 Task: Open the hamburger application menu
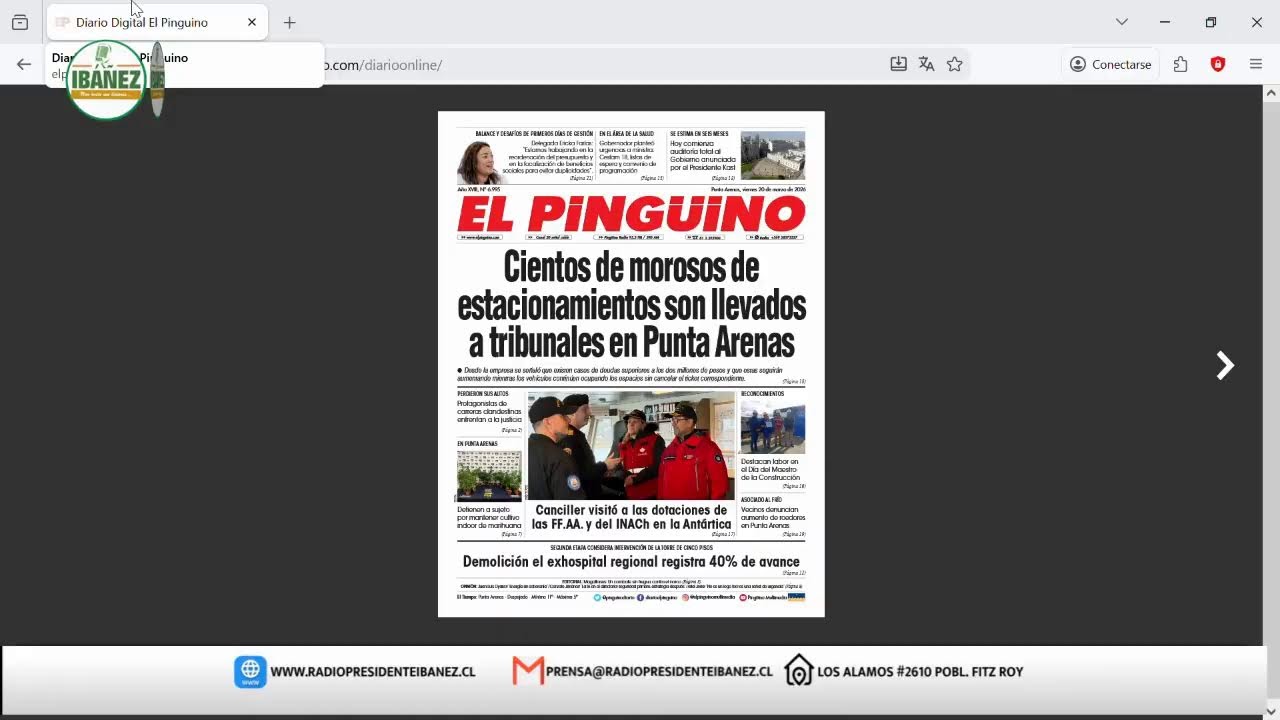pyautogui.click(x=1256, y=64)
